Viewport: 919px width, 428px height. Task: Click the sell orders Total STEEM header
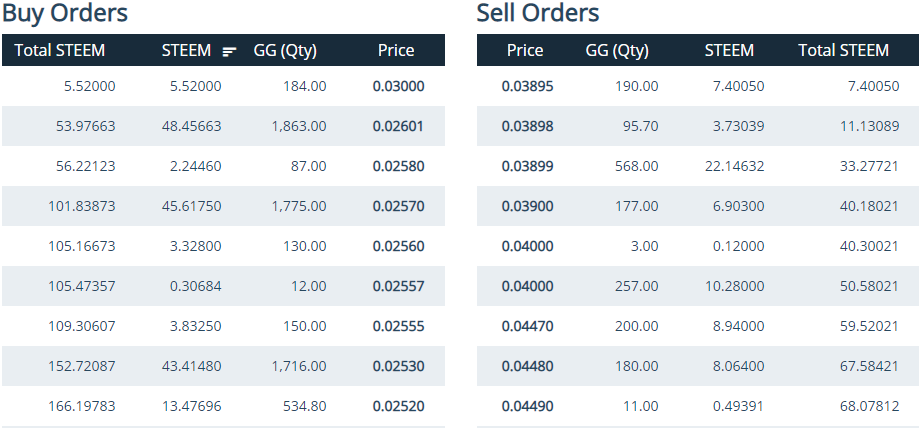coord(843,51)
